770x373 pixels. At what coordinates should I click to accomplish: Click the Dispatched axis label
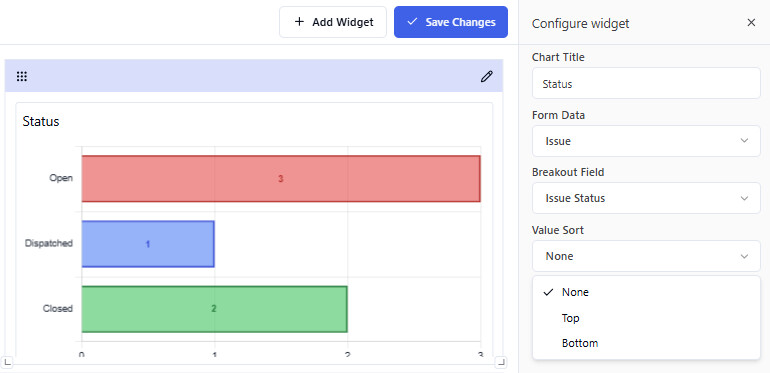pyautogui.click(x=49, y=243)
